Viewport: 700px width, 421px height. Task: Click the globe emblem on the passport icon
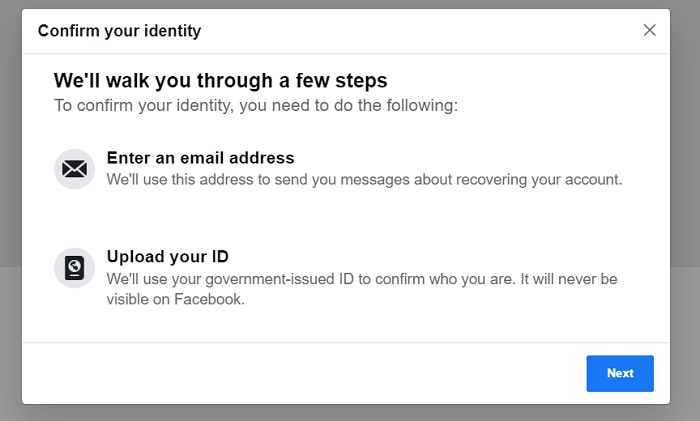coord(75,266)
